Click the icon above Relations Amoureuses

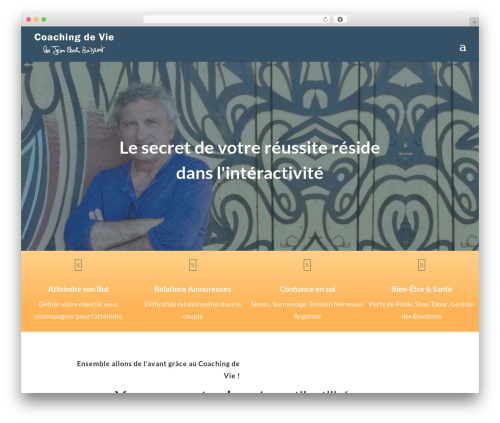[x=193, y=265]
